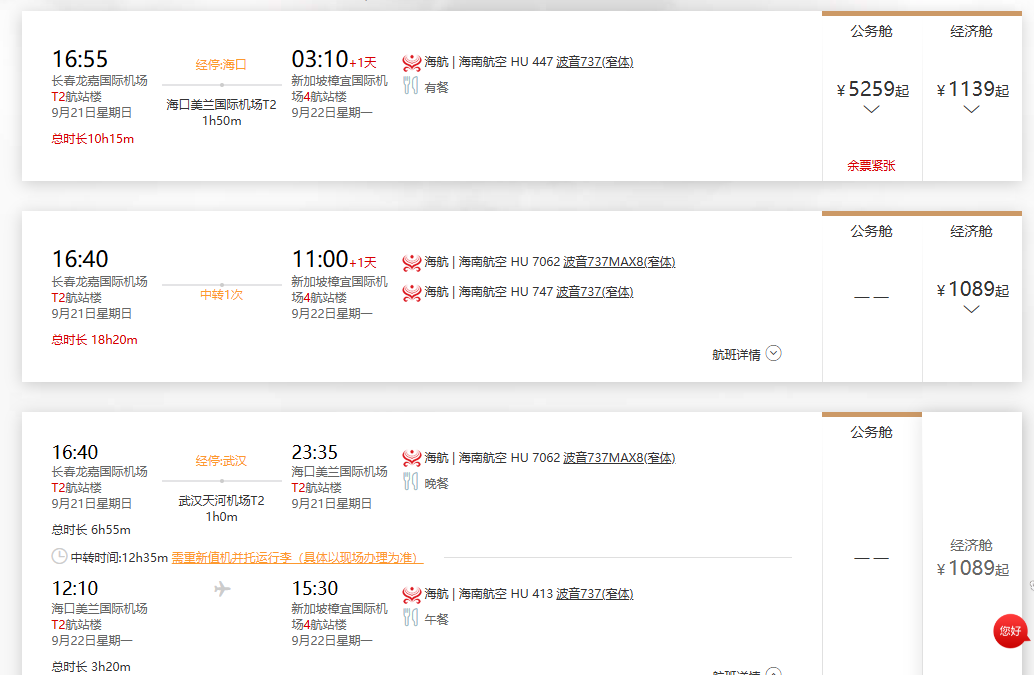Open aircraft link 波音737(窄体) for HU 447
Image resolution: width=1034 pixels, height=675 pixels.
point(594,62)
